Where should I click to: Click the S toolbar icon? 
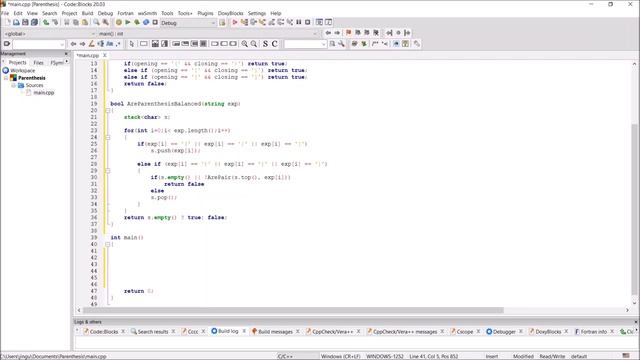[x=265, y=44]
